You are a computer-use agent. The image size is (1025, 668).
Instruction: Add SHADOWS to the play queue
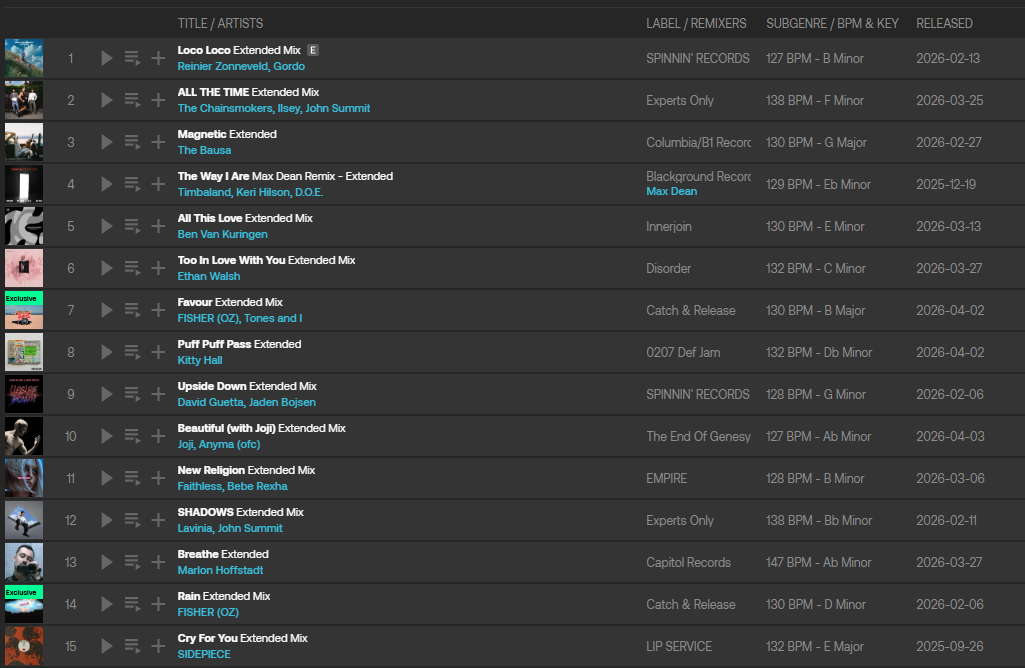click(x=132, y=520)
